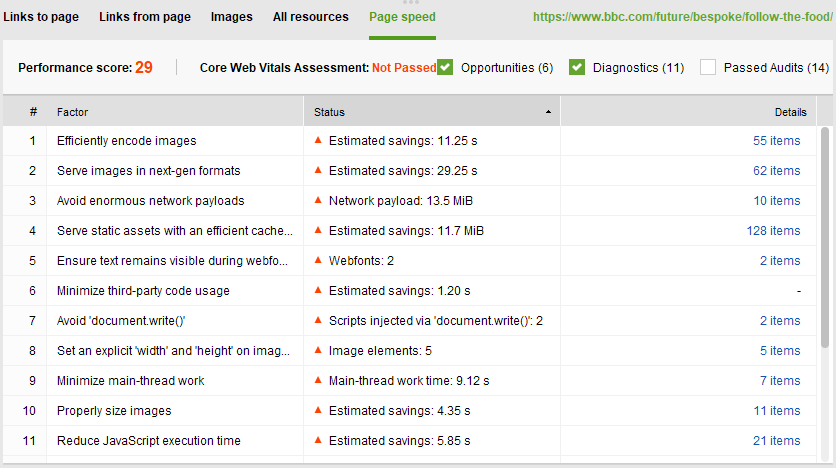836x468 pixels.
Task: Enable the Passed Audits (14) checkbox
Action: (x=708, y=68)
